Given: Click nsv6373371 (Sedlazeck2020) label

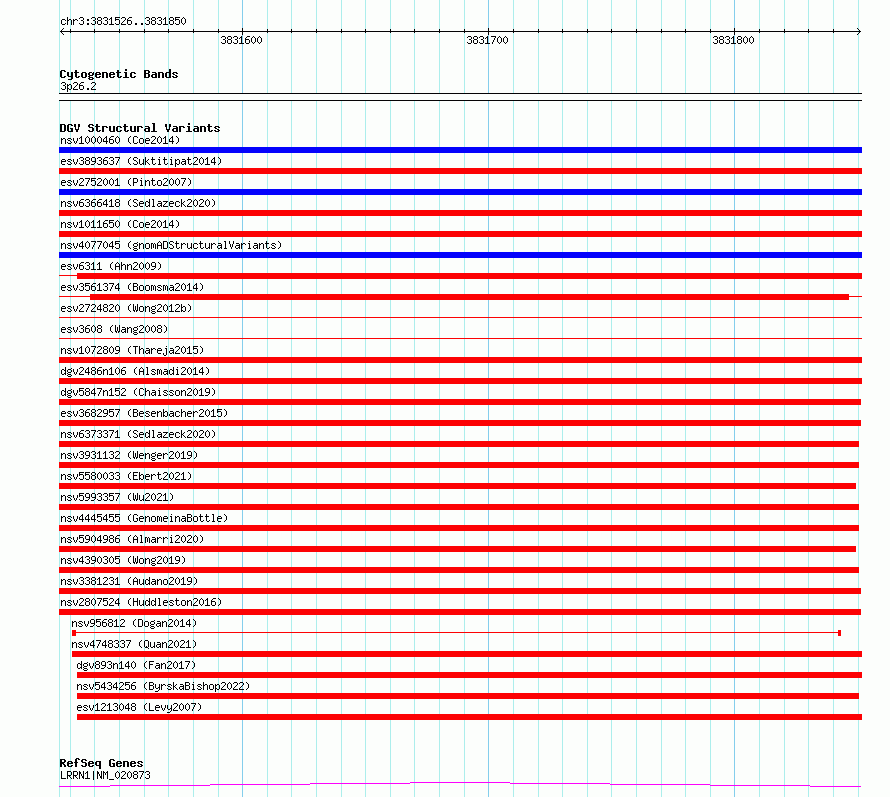Looking at the screenshot, I should coord(138,434).
